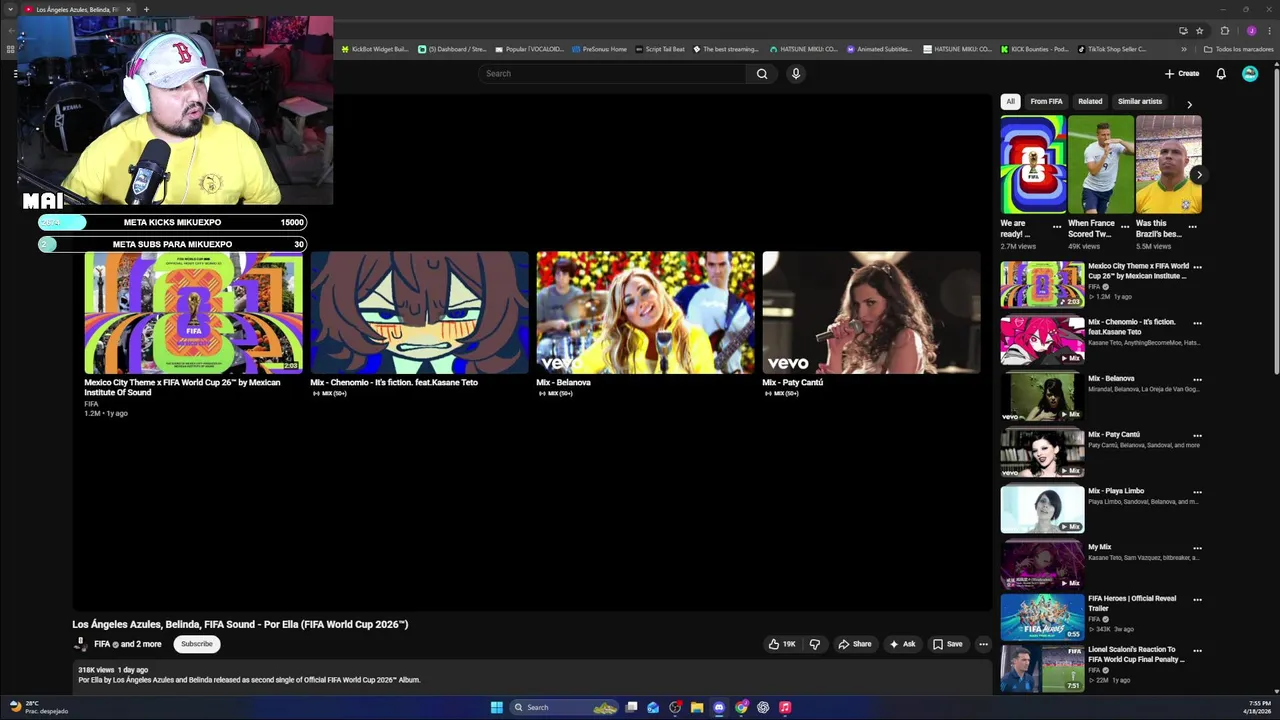Open the clock and date in taskbar
This screenshot has width=1280, height=720.
click(1257, 707)
